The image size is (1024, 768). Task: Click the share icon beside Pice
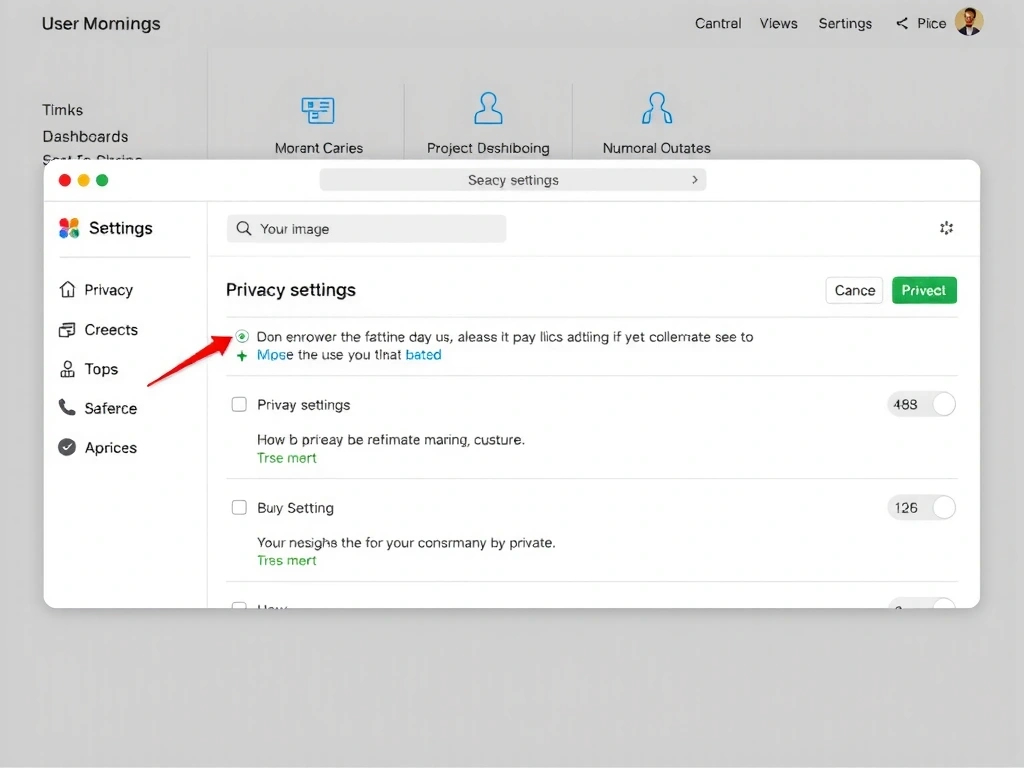coord(902,23)
